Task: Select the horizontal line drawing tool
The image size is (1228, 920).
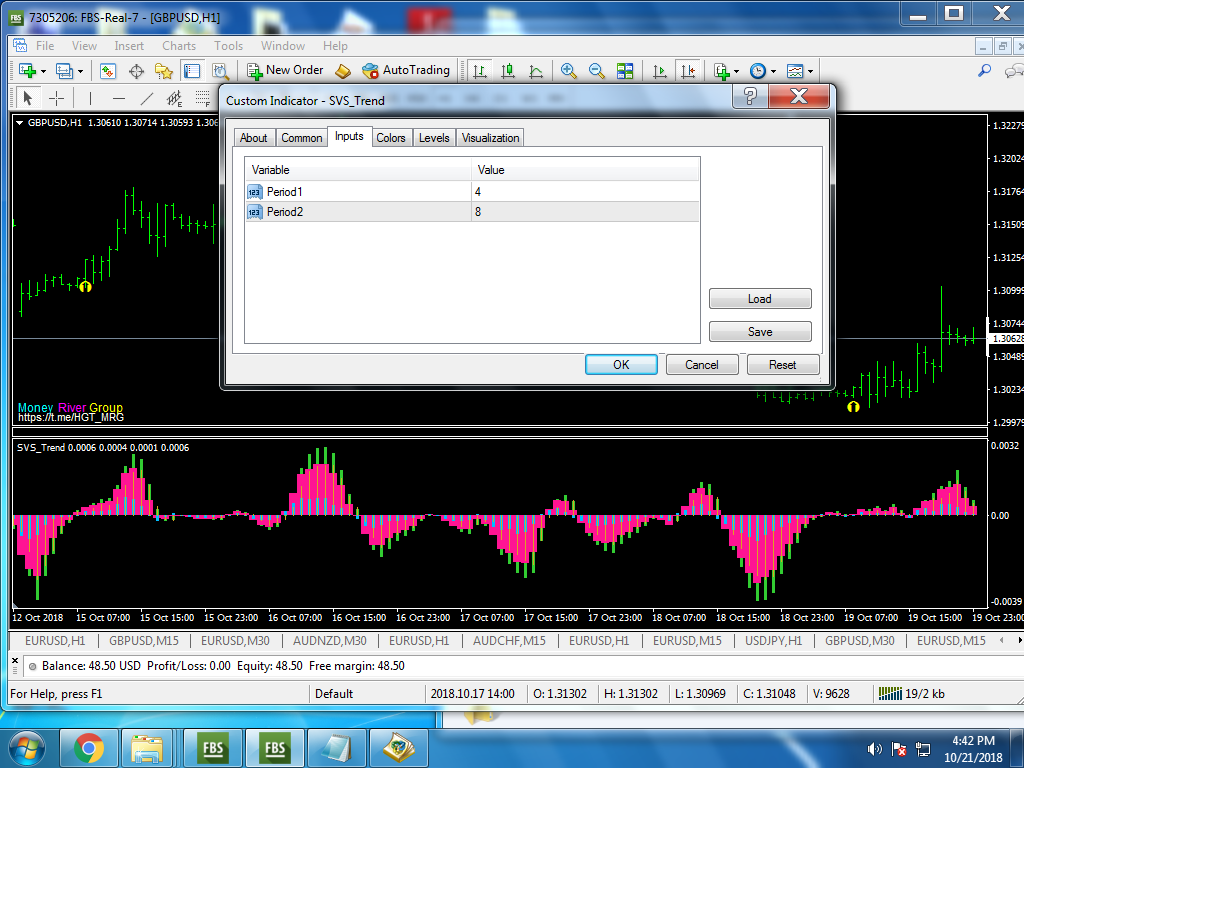Action: pyautogui.click(x=119, y=98)
